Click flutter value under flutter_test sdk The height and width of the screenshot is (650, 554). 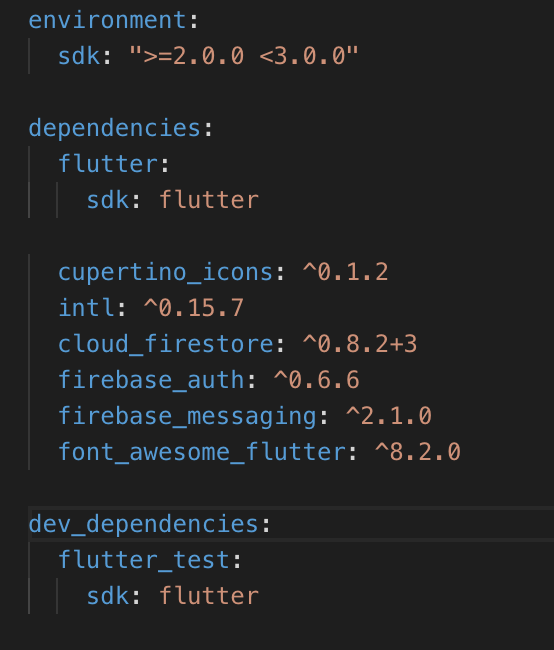click(209, 596)
